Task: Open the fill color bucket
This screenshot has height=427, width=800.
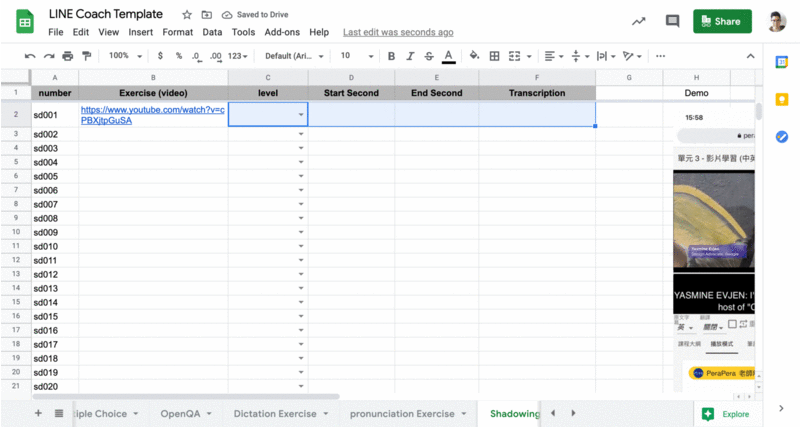Action: tap(474, 56)
